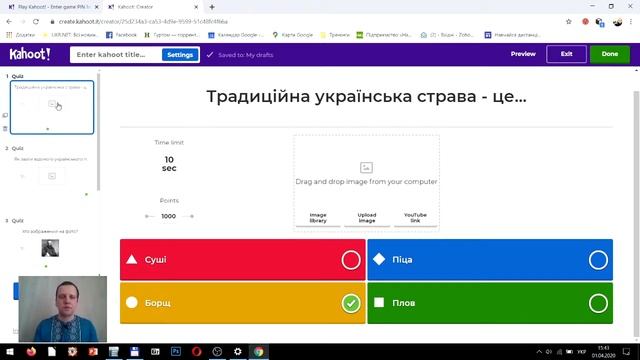Click the square shape on green answer
Viewport: 640px width, 360px height.
coord(379,302)
